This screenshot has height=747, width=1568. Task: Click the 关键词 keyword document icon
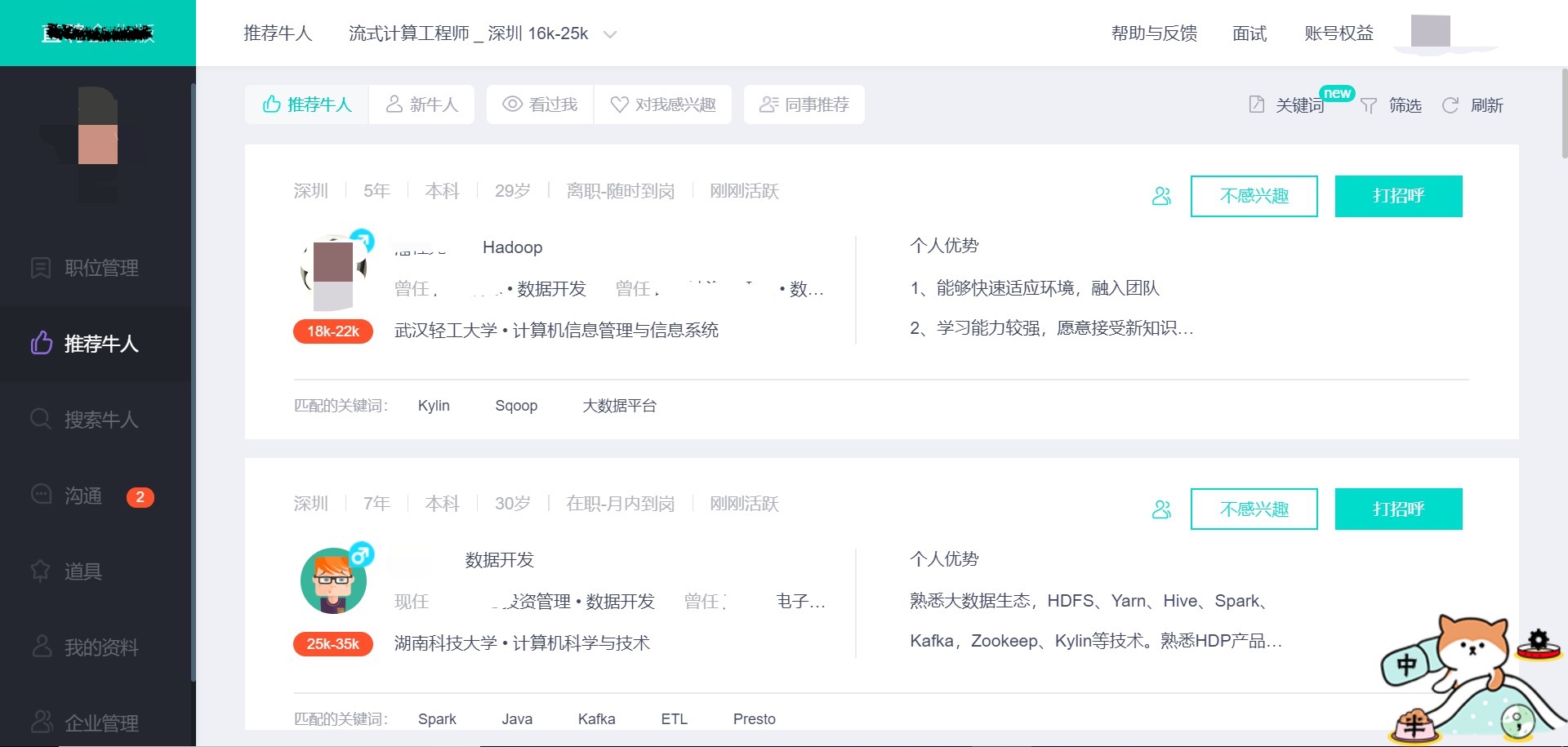tap(1257, 104)
